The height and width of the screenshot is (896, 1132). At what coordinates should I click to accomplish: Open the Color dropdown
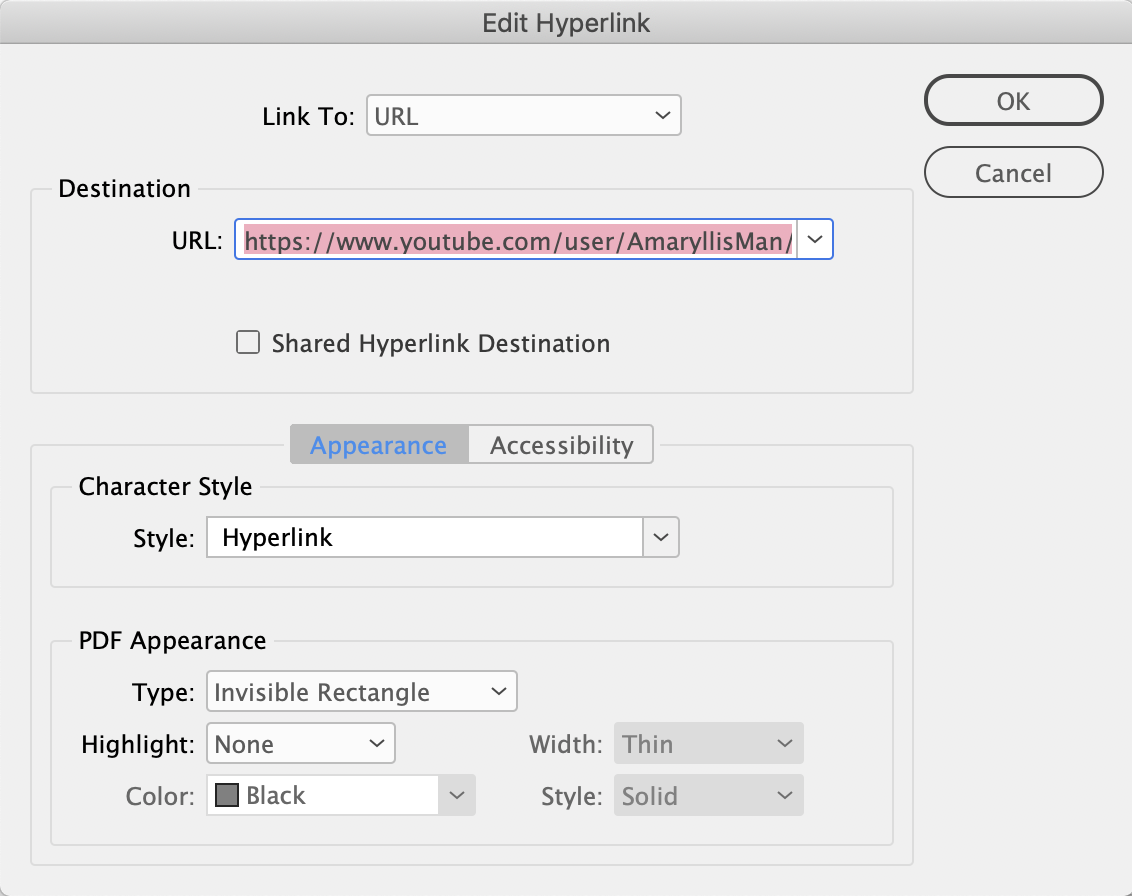pos(457,795)
